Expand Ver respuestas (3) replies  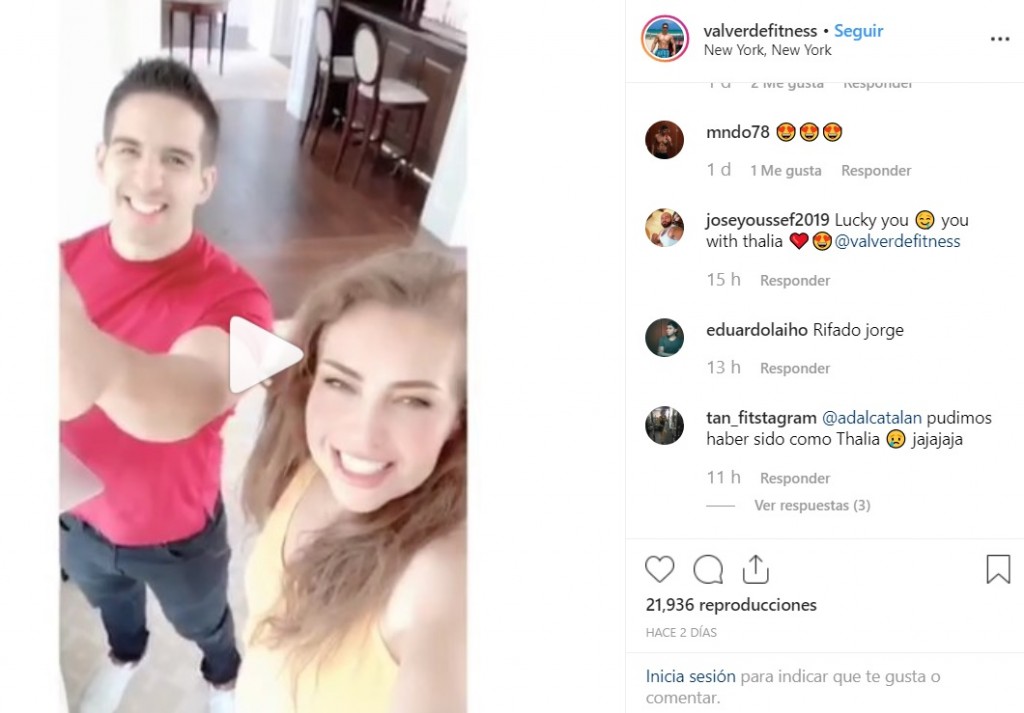click(x=812, y=505)
